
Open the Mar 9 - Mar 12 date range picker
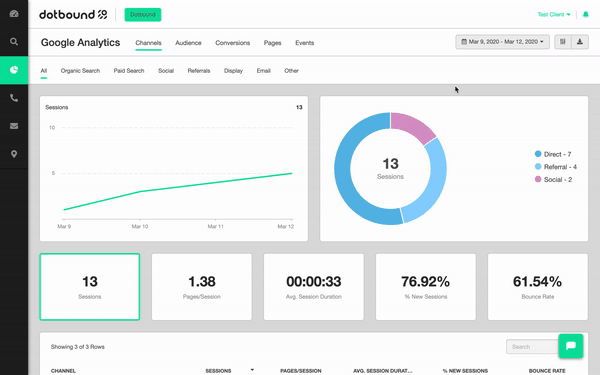[x=502, y=42]
